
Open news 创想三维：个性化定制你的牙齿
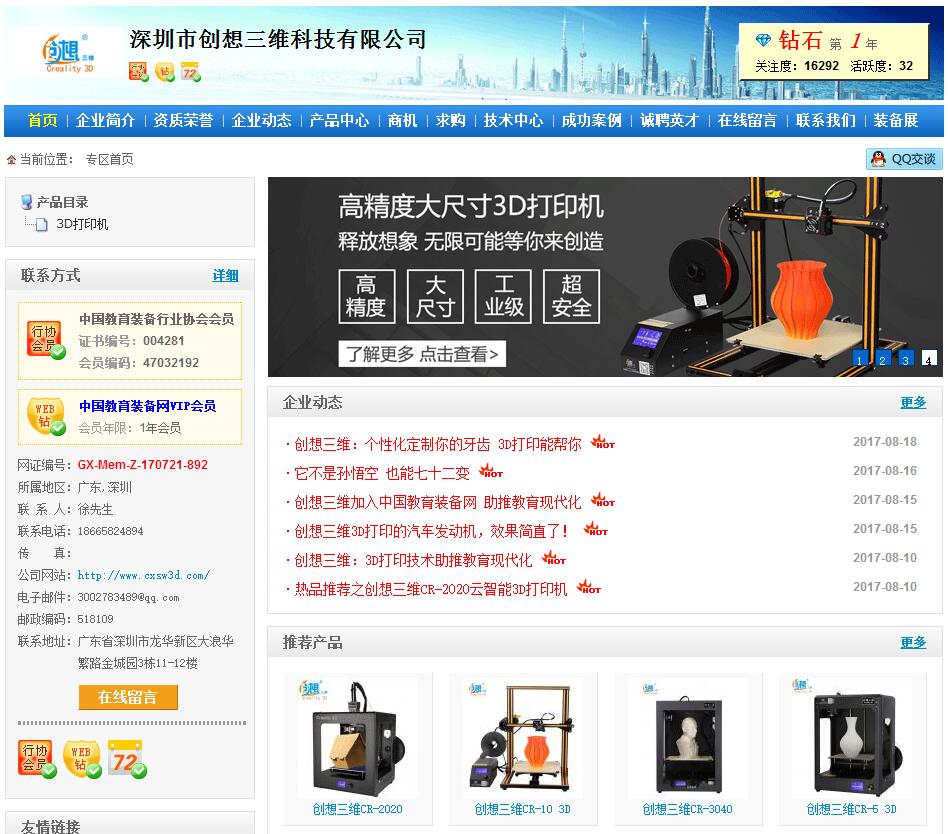tap(438, 445)
